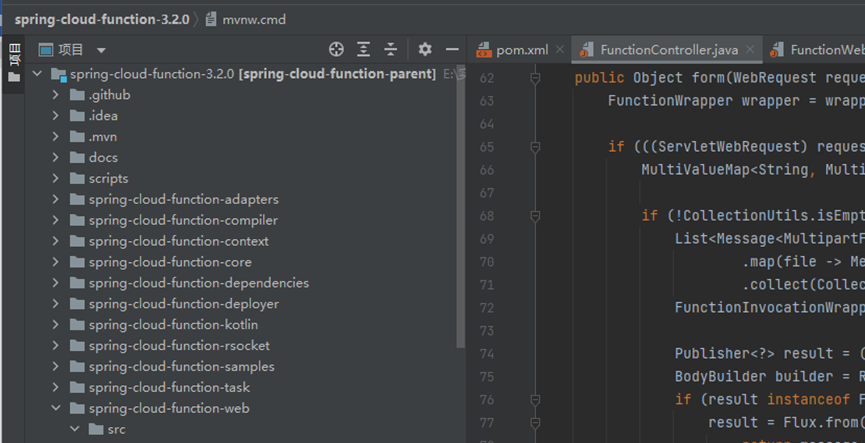Toggle code fold marker at line 68
Image resolution: width=865 pixels, height=443 pixels.
(535, 216)
